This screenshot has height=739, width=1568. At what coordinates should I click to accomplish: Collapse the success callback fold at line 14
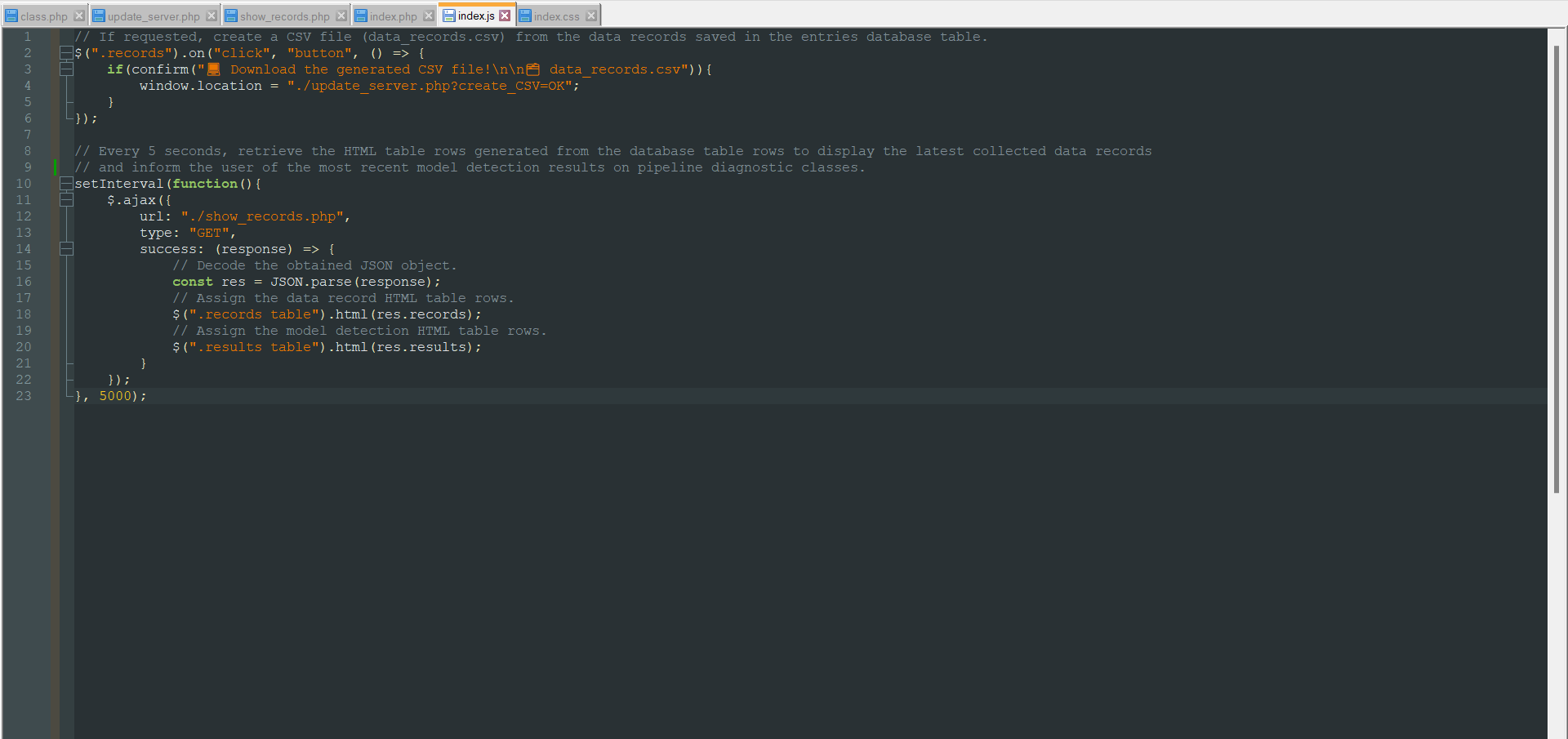65,249
